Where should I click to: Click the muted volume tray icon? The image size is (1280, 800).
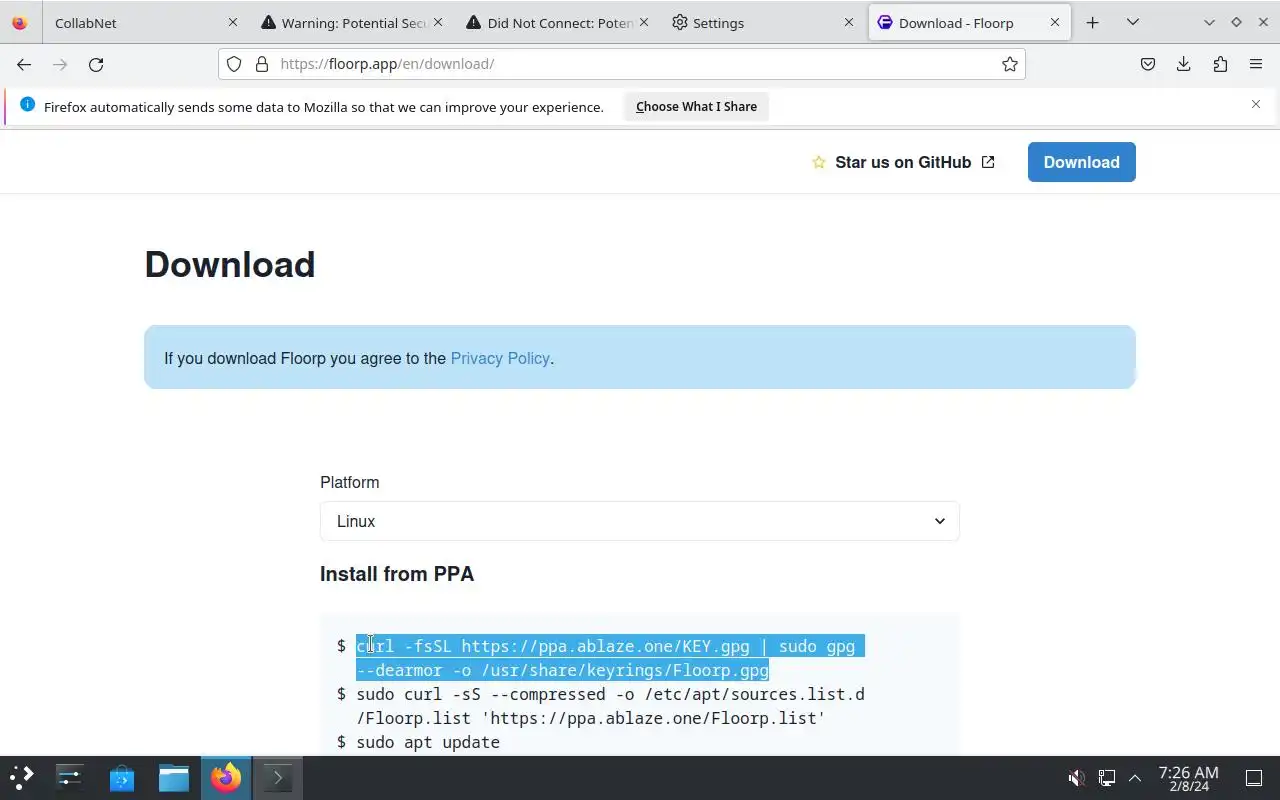[1076, 778]
